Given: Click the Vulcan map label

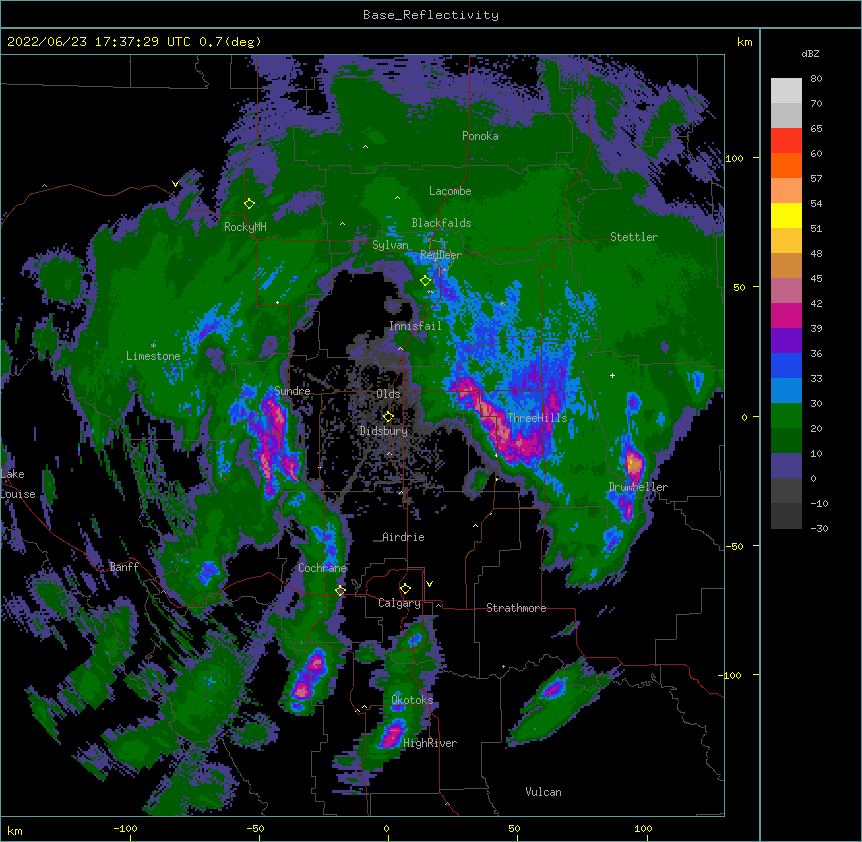Looking at the screenshot, I should (x=543, y=792).
